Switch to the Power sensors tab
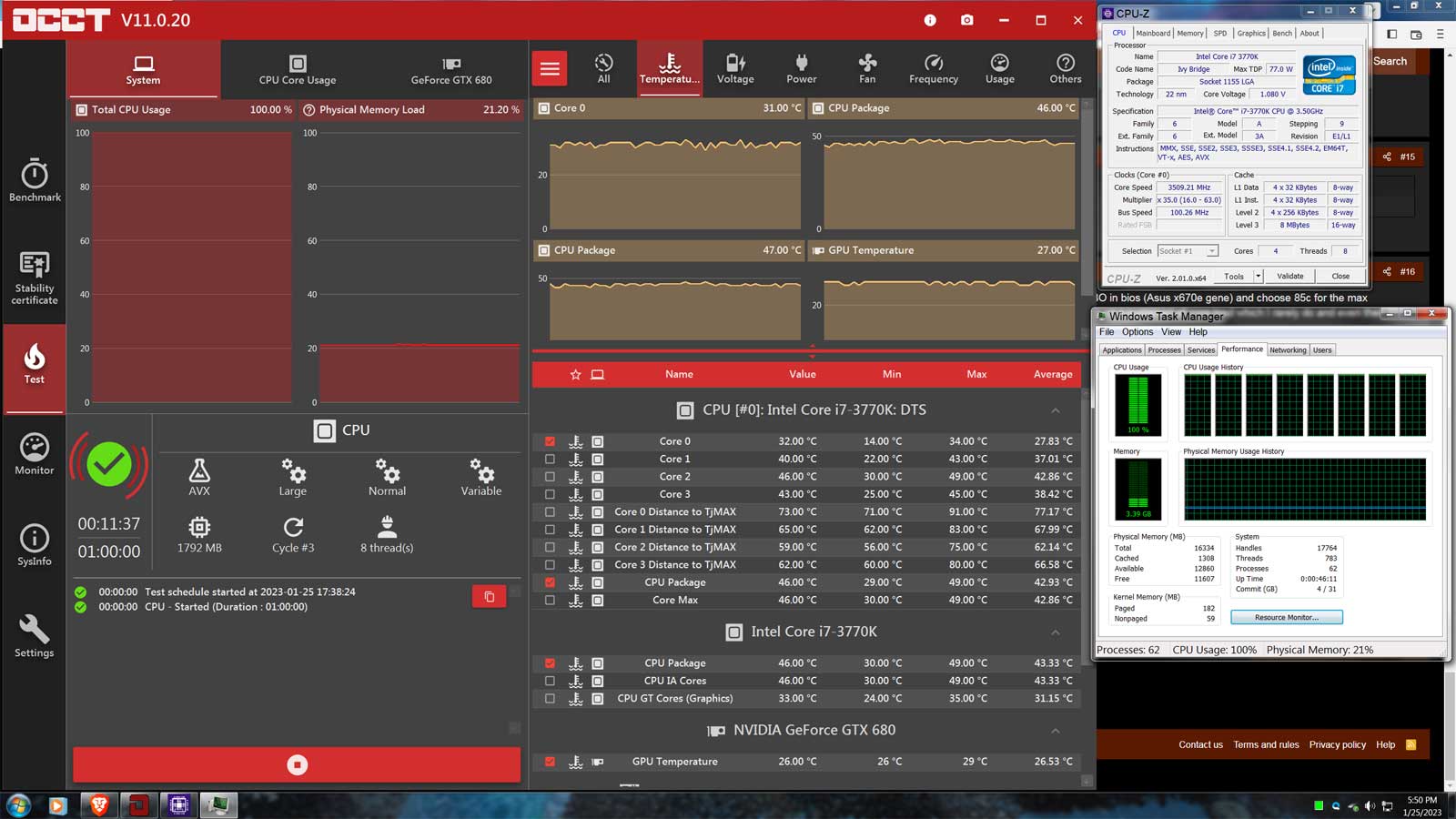The width and height of the screenshot is (1456, 819). 802,68
